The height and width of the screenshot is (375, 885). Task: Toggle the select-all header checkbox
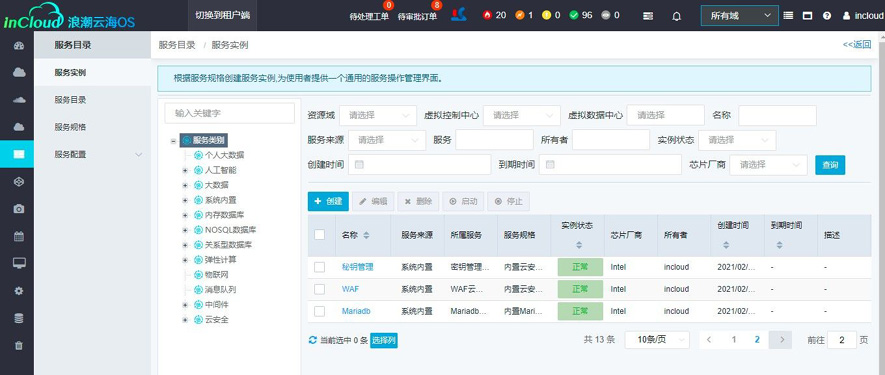(319, 234)
